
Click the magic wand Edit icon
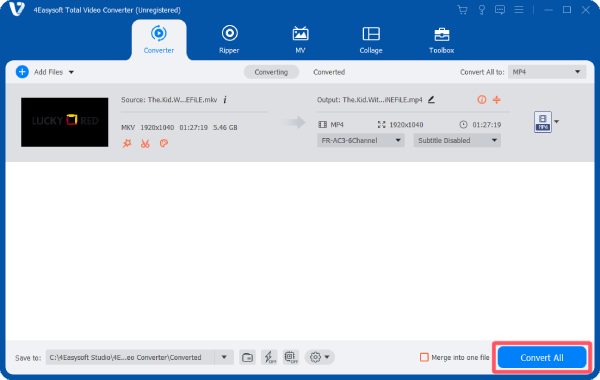127,144
